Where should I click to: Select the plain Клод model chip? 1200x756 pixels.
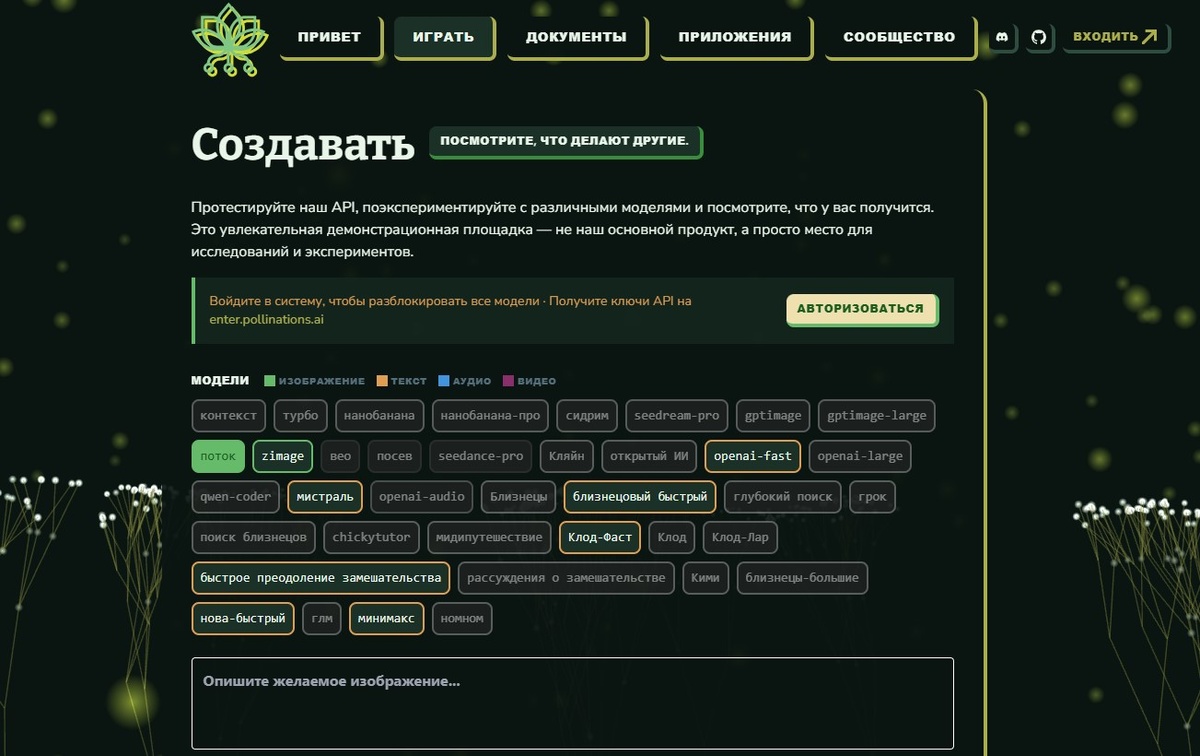[x=672, y=537]
